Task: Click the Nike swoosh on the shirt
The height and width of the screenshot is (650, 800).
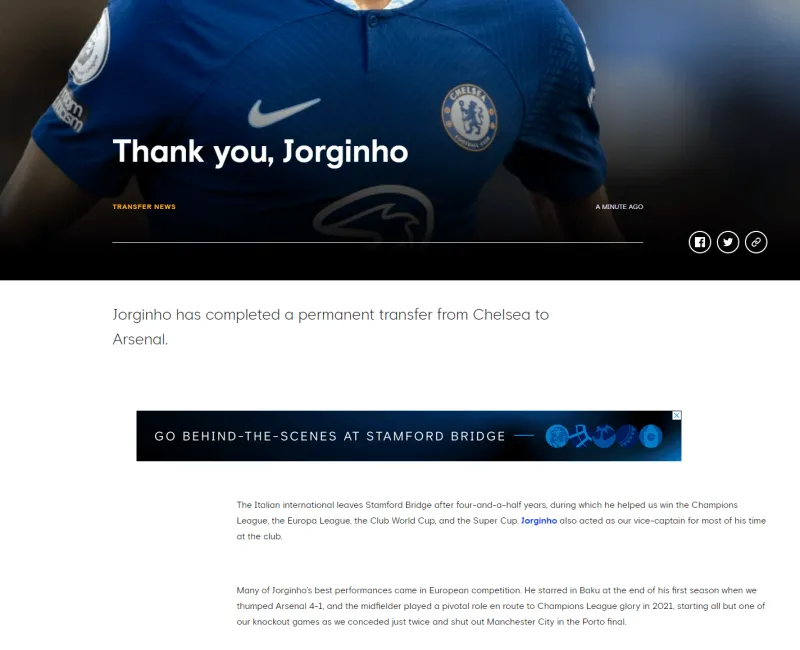Action: click(x=284, y=112)
